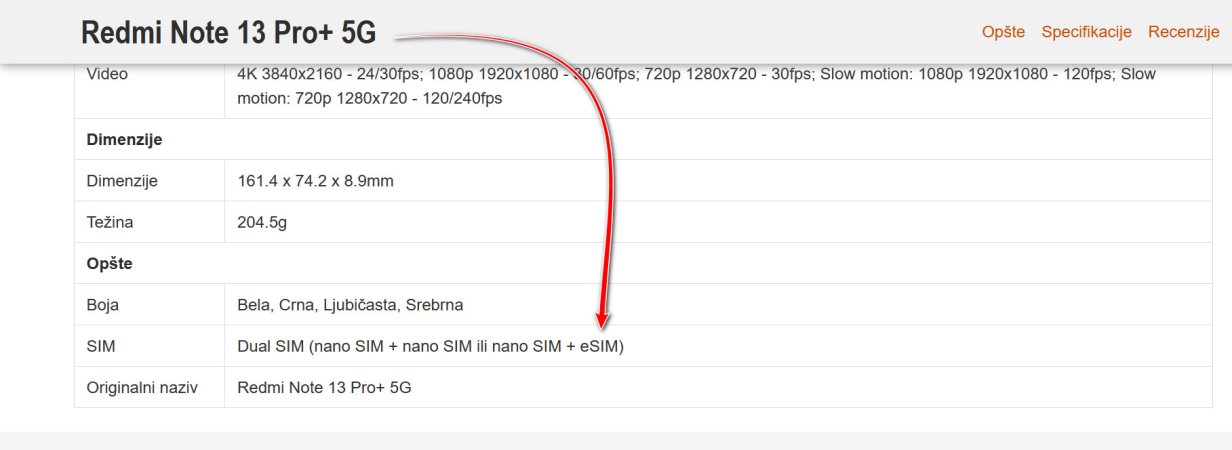Select the Redmi Note 13 Pro+ 5G table value

324,387
